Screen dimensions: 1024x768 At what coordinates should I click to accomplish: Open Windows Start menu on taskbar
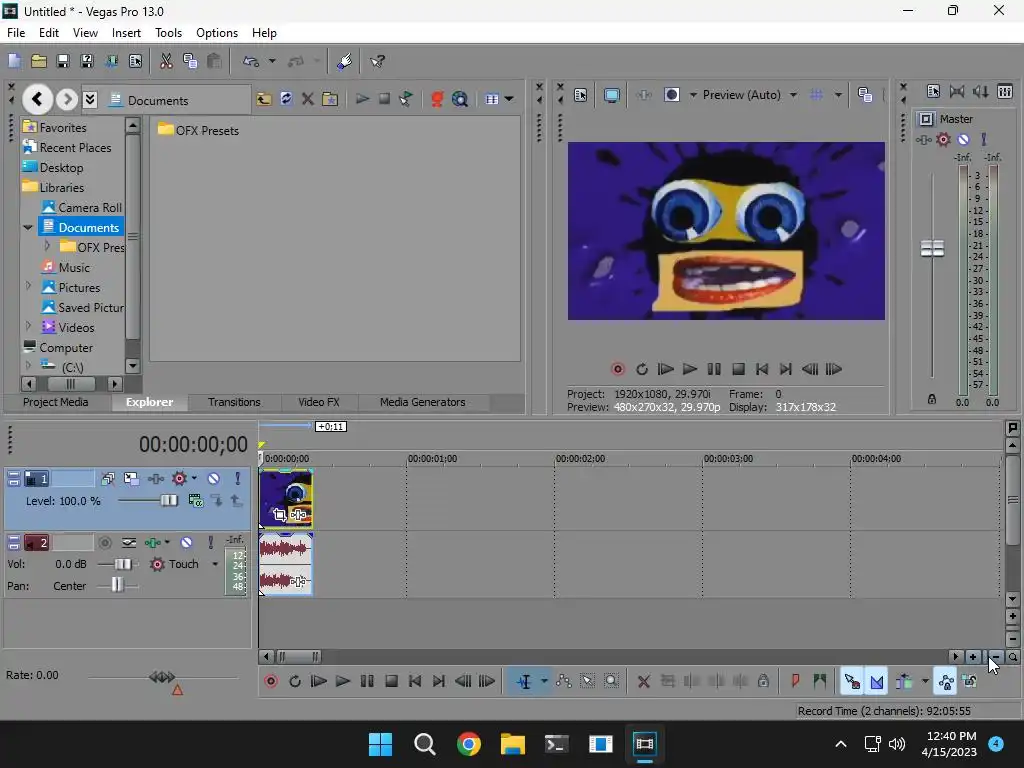380,744
